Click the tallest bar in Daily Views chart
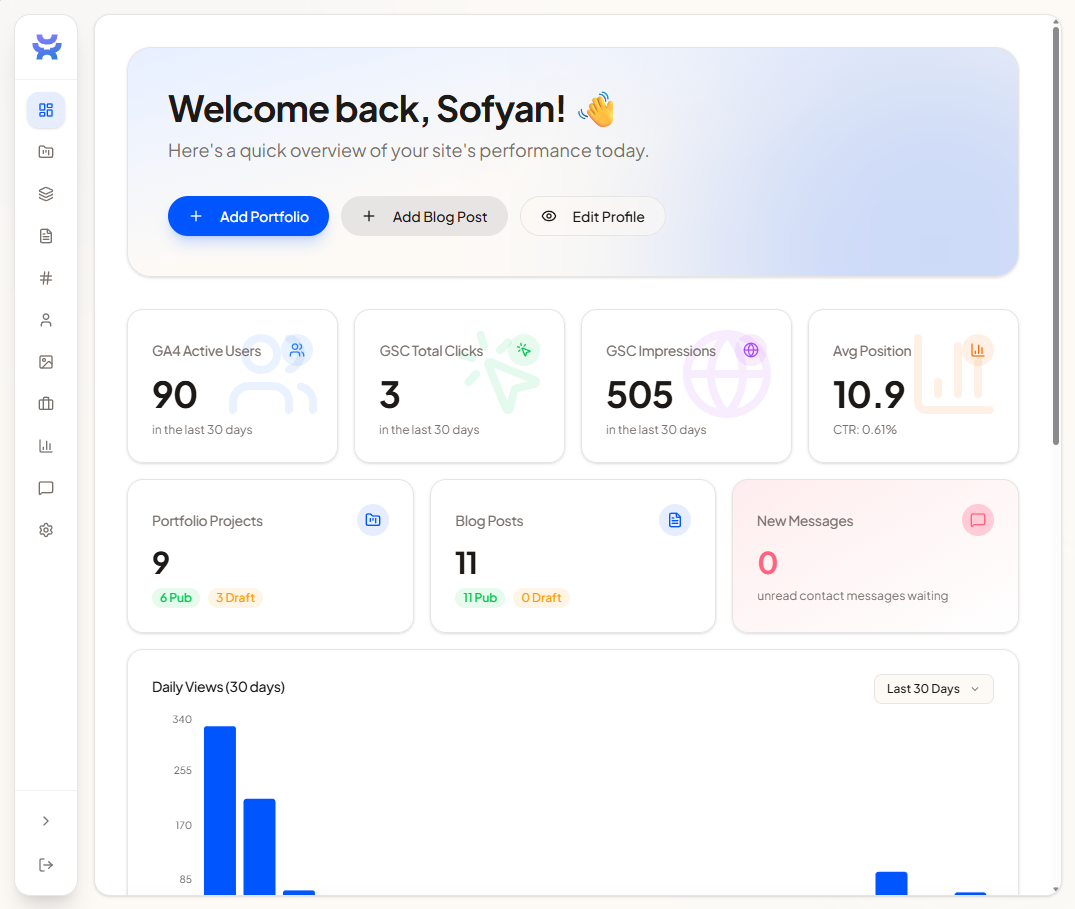 (x=220, y=810)
